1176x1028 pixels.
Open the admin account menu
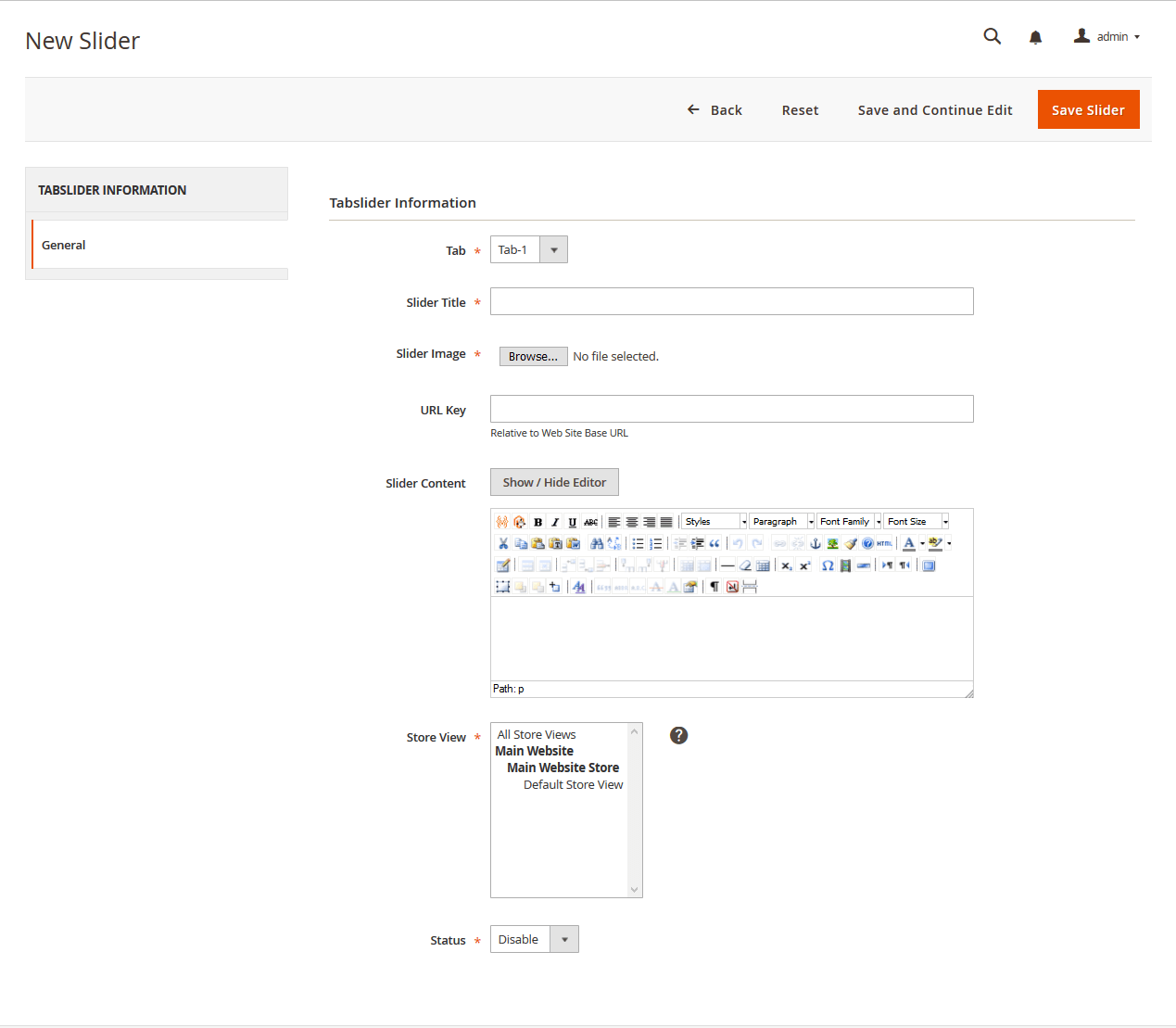coord(1107,37)
